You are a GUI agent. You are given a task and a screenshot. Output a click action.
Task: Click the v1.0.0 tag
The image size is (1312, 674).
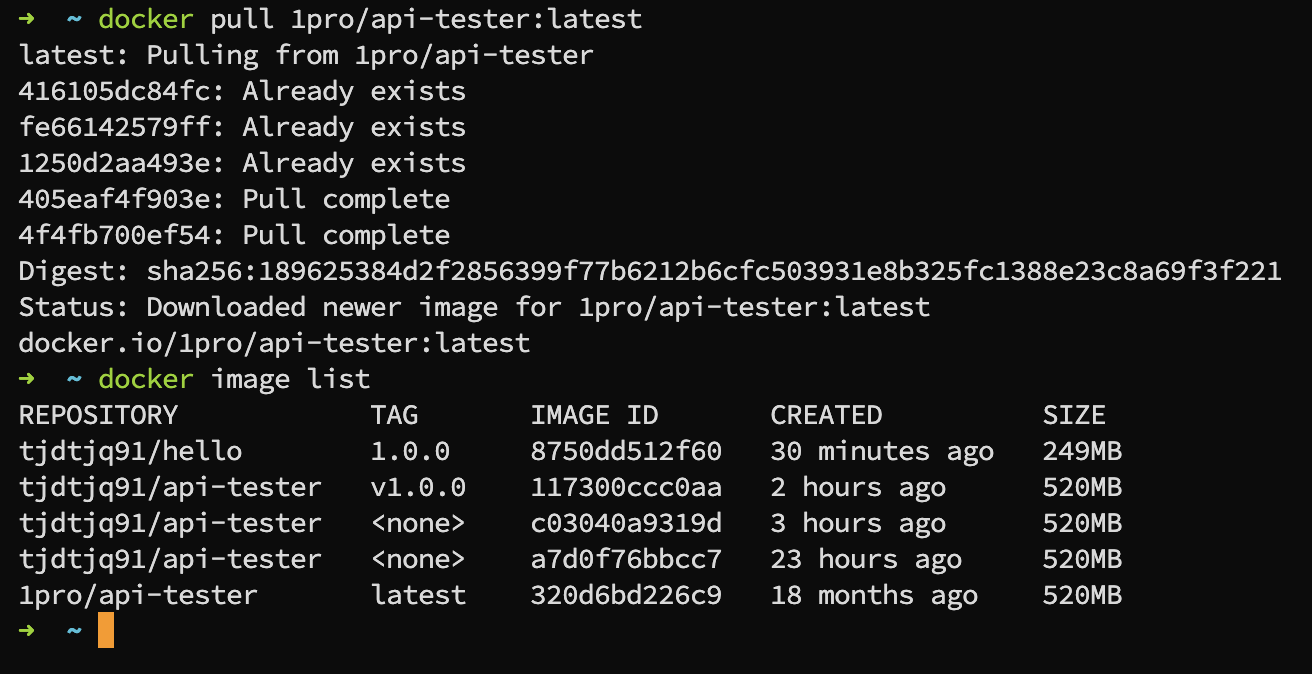pos(418,487)
